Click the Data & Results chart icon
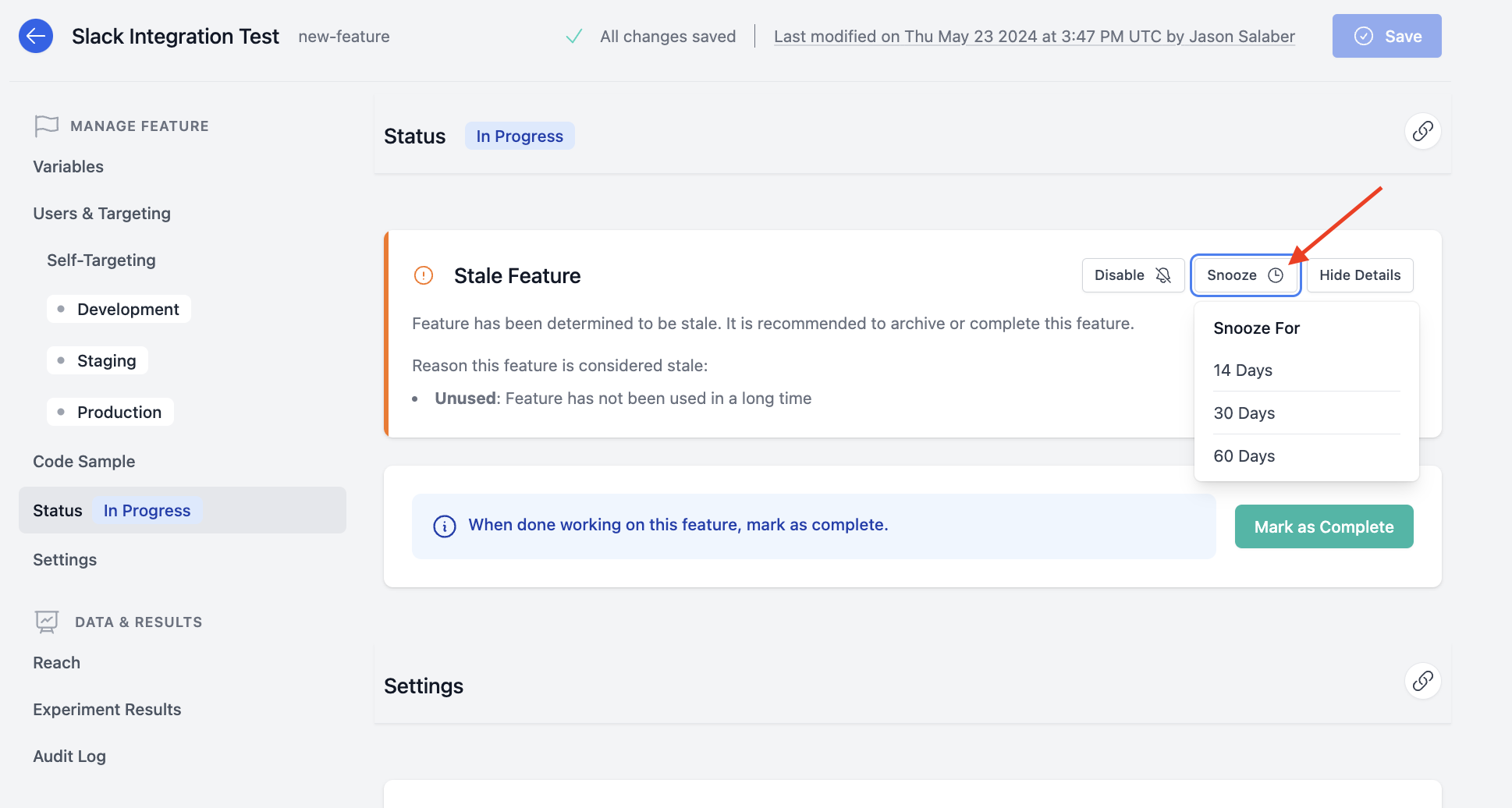The image size is (1512, 808). (47, 622)
